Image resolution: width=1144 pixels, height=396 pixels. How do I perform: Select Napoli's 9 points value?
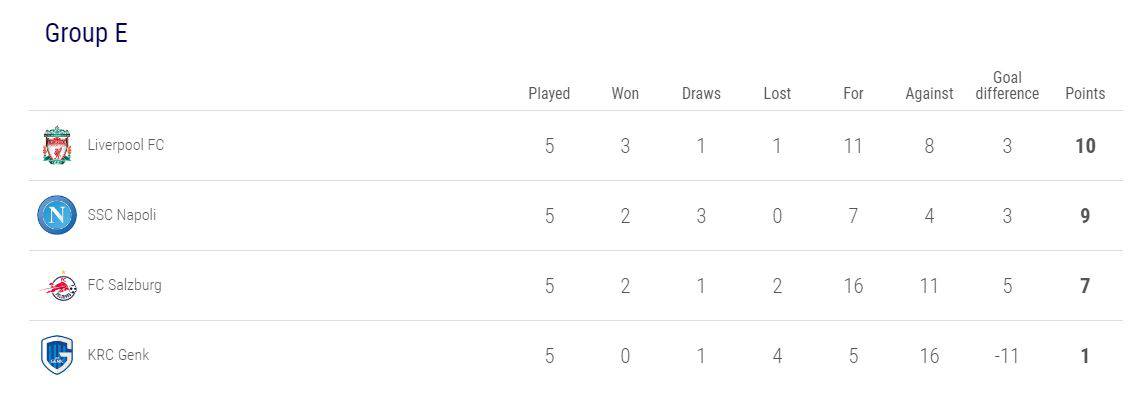point(1086,216)
